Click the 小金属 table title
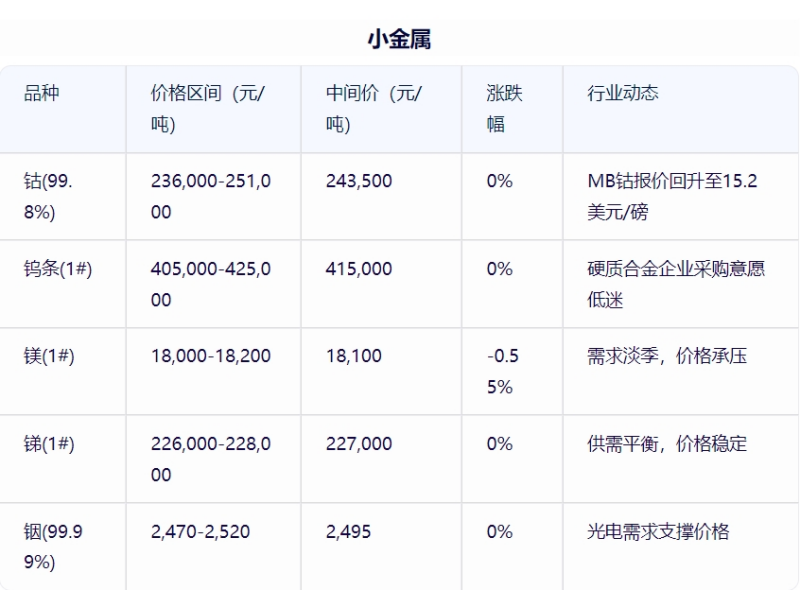This screenshot has width=800, height=590. coord(399,39)
